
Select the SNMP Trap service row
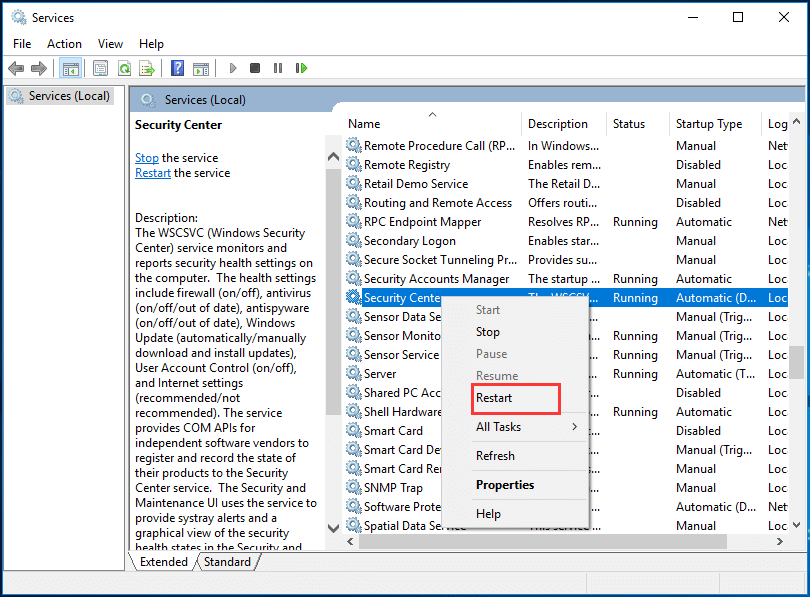(x=567, y=488)
